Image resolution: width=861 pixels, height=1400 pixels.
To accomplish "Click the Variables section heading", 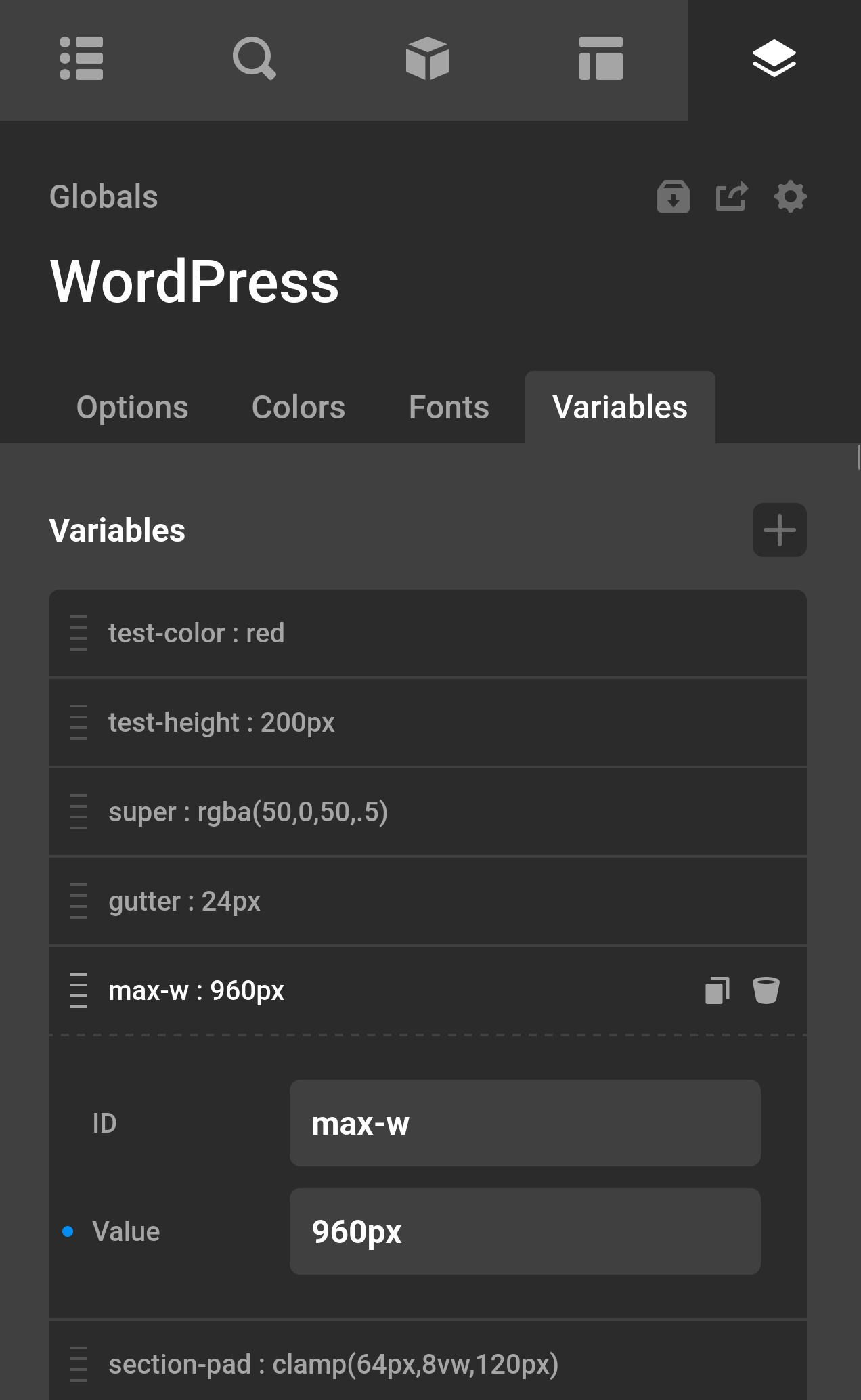I will click(x=117, y=530).
